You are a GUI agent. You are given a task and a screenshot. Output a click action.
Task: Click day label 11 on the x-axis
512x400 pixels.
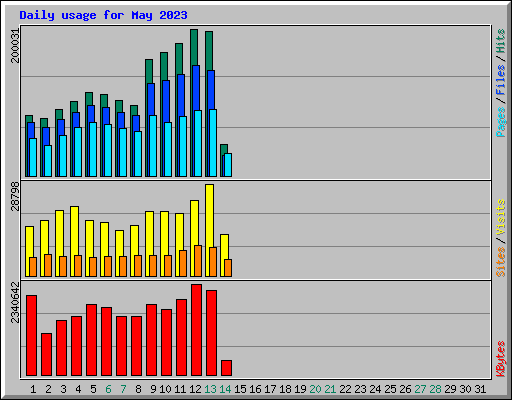tap(180, 389)
